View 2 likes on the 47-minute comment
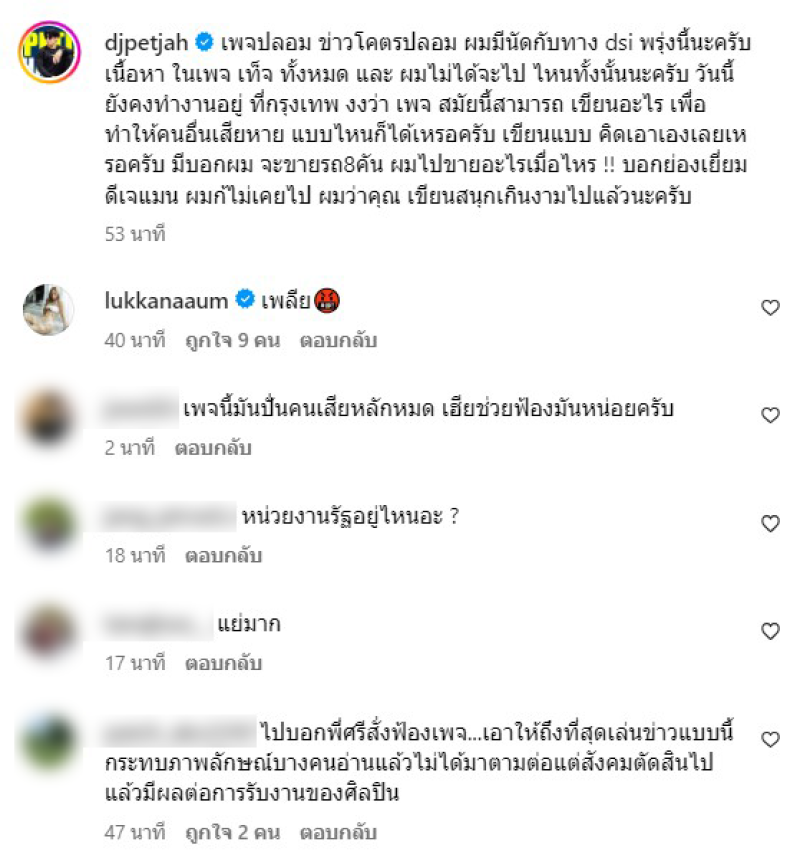Screen dimensions: 800x858 [233, 832]
